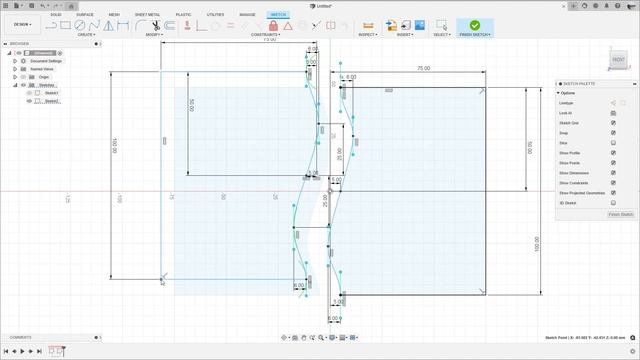
Task: Toggle the Show Points checkbox
Action: pyautogui.click(x=613, y=163)
